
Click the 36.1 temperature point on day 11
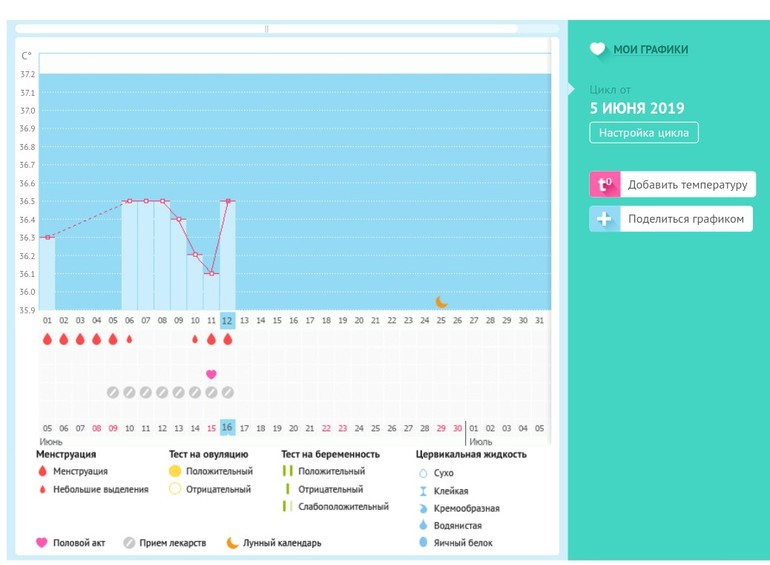point(211,273)
